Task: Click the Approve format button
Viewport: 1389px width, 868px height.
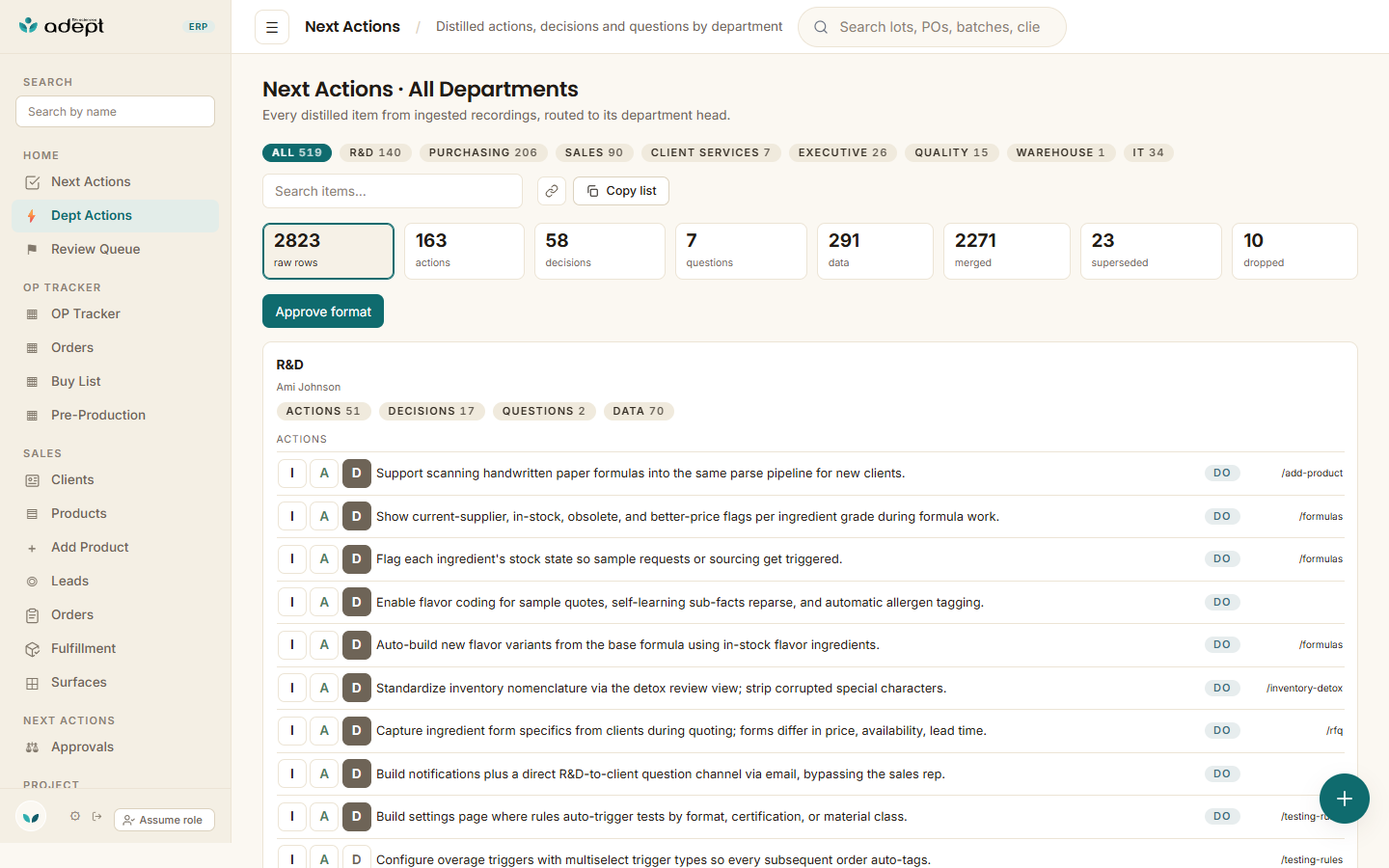Action: point(323,312)
